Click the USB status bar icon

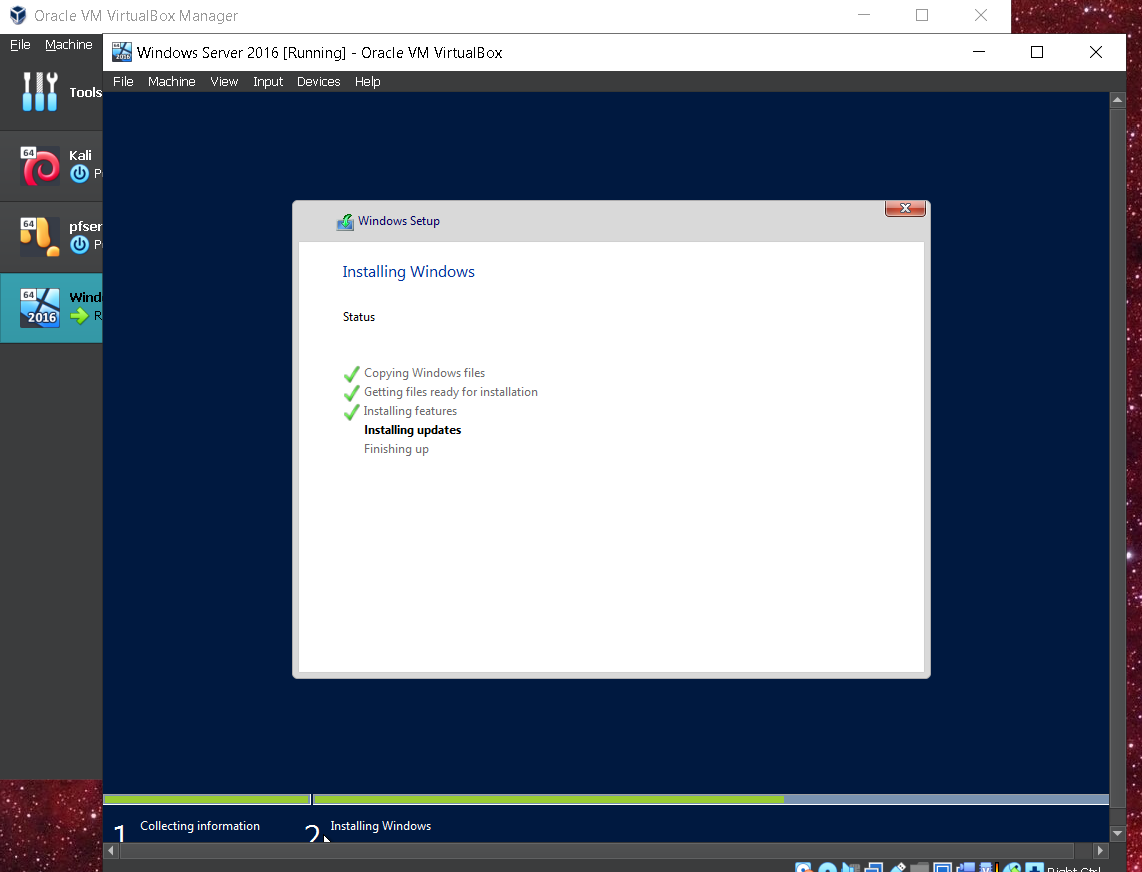pyautogui.click(x=897, y=866)
